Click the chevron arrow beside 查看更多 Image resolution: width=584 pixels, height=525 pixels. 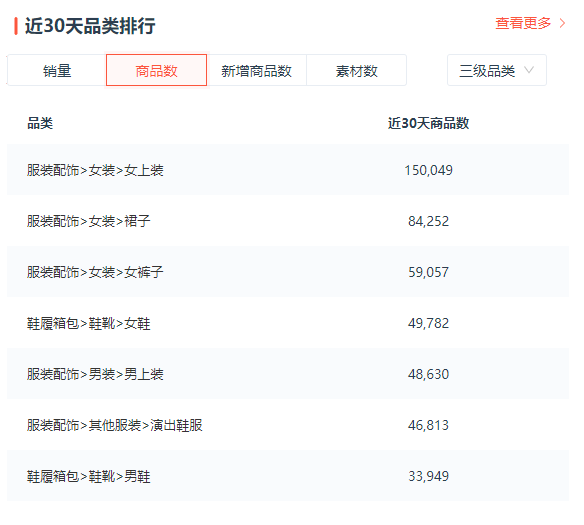562,23
